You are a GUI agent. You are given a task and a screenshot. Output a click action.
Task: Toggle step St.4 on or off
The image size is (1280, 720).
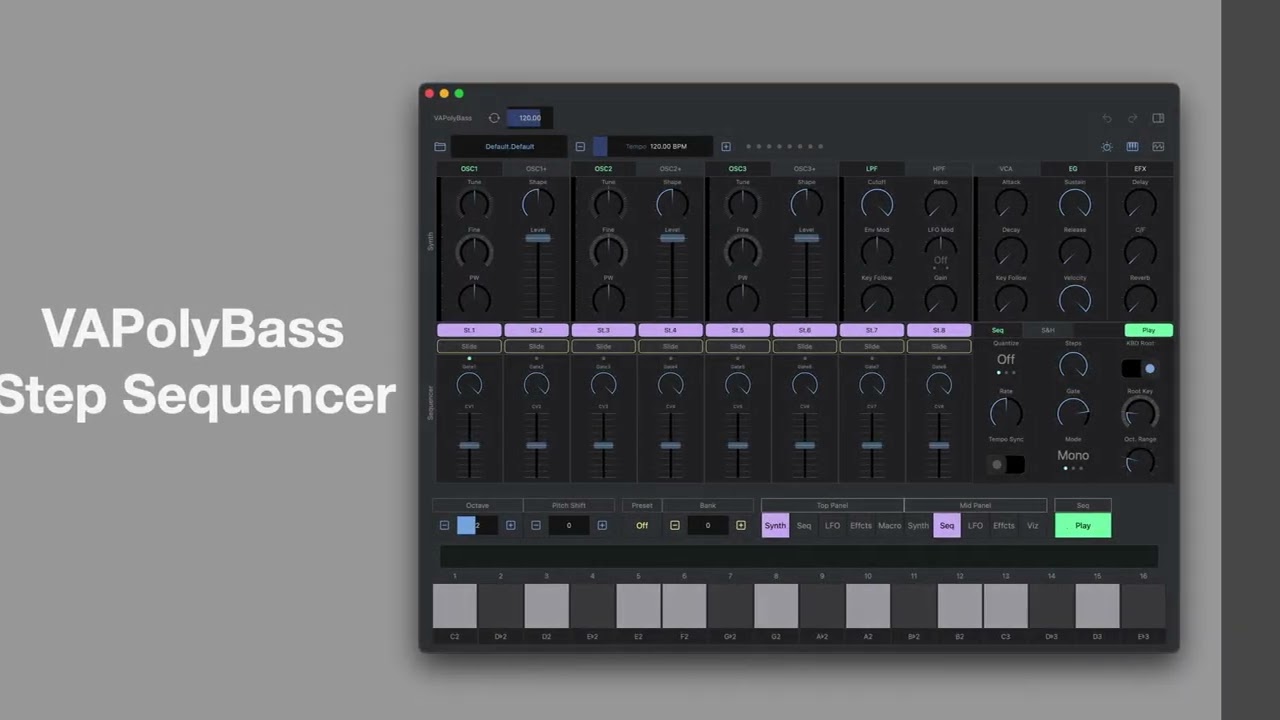pyautogui.click(x=670, y=330)
